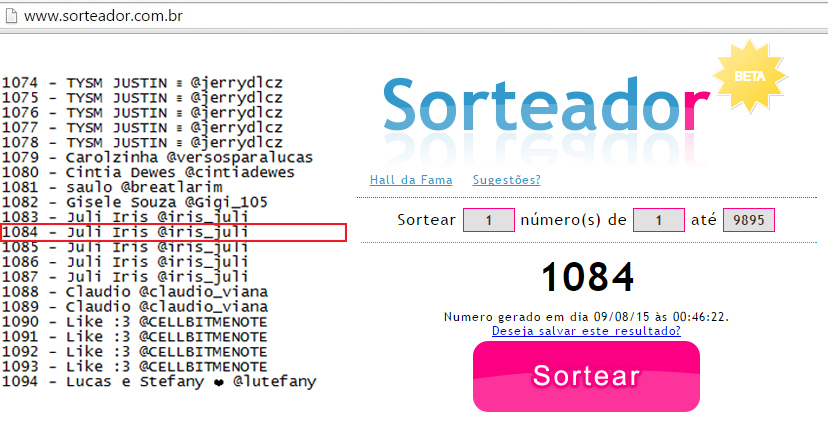The image size is (829, 428).
Task: Select row 1074 TYSM JUSTIN @jerrydlcz
Action: tap(142, 83)
